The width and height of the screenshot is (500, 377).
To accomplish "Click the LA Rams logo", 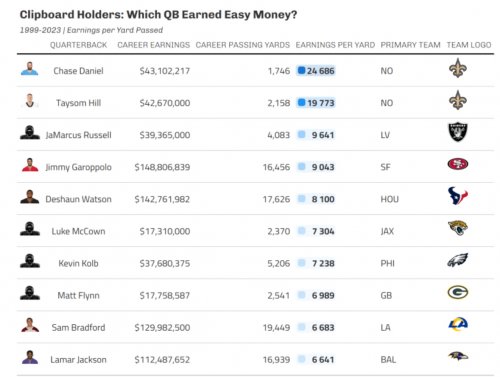I will tap(458, 324).
